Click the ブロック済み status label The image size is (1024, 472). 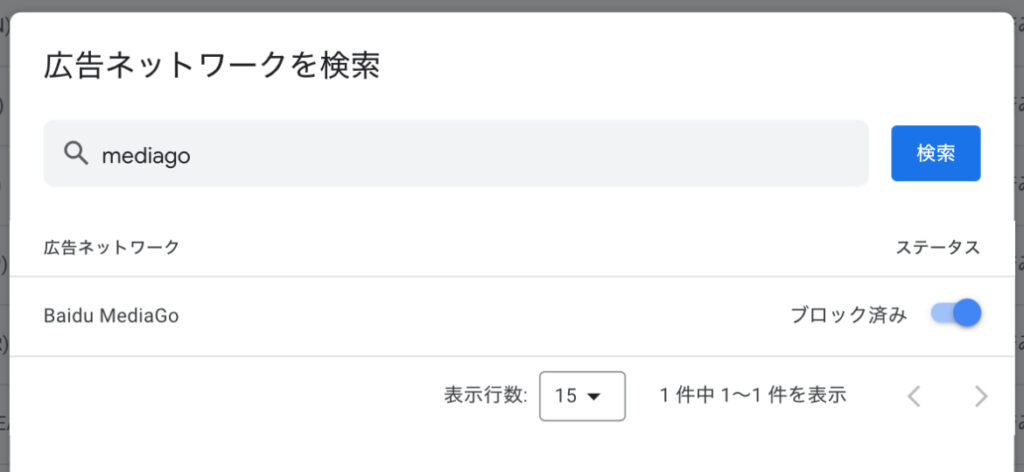pos(849,315)
